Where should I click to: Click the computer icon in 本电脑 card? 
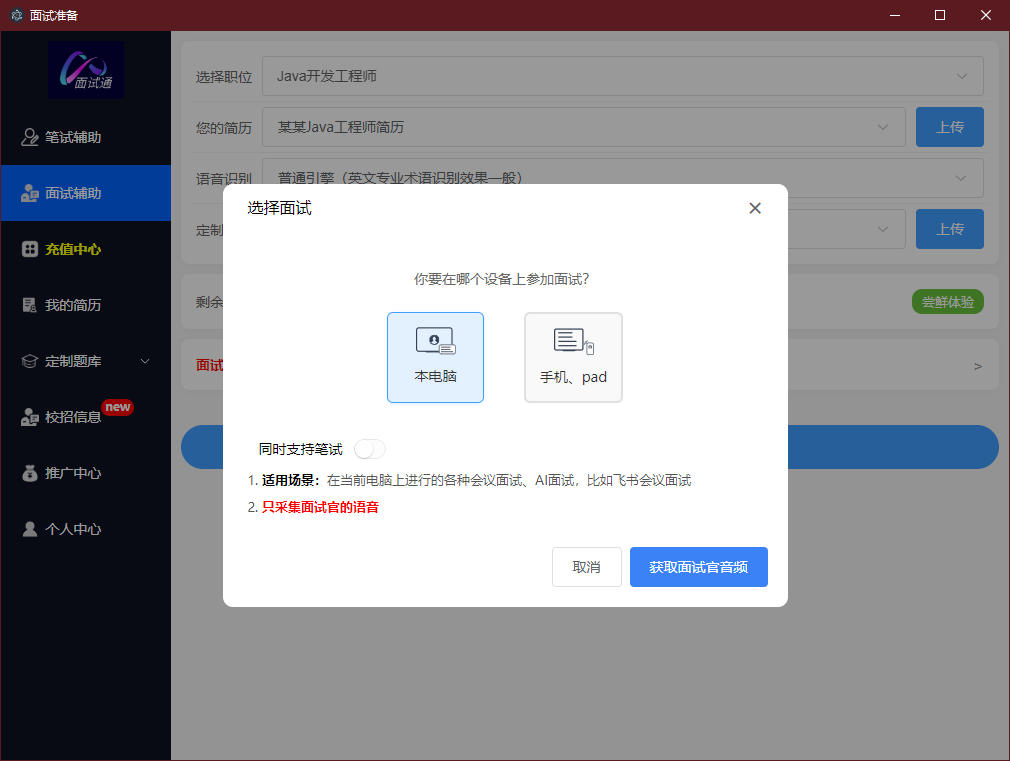click(x=435, y=341)
